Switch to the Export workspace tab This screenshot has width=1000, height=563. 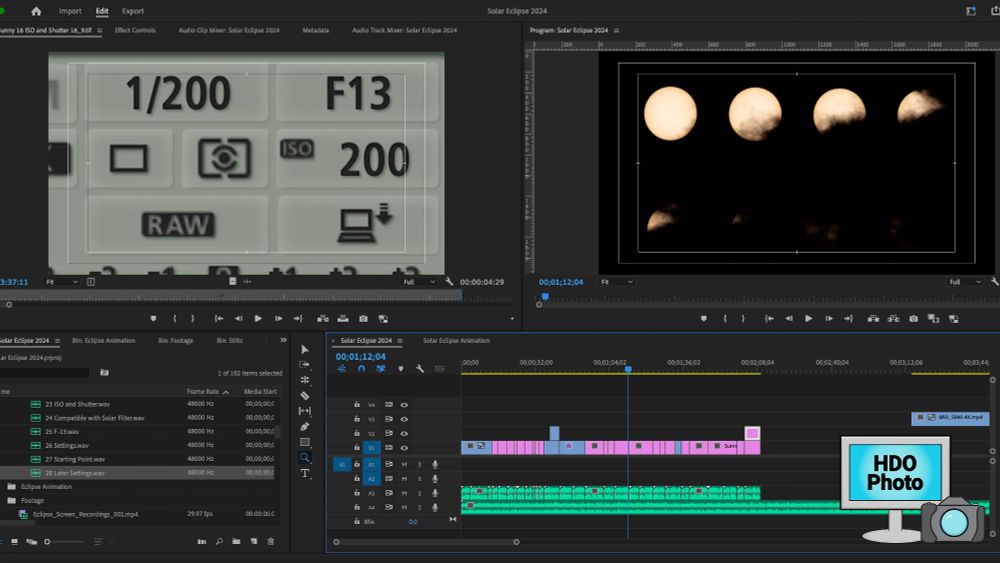133,11
